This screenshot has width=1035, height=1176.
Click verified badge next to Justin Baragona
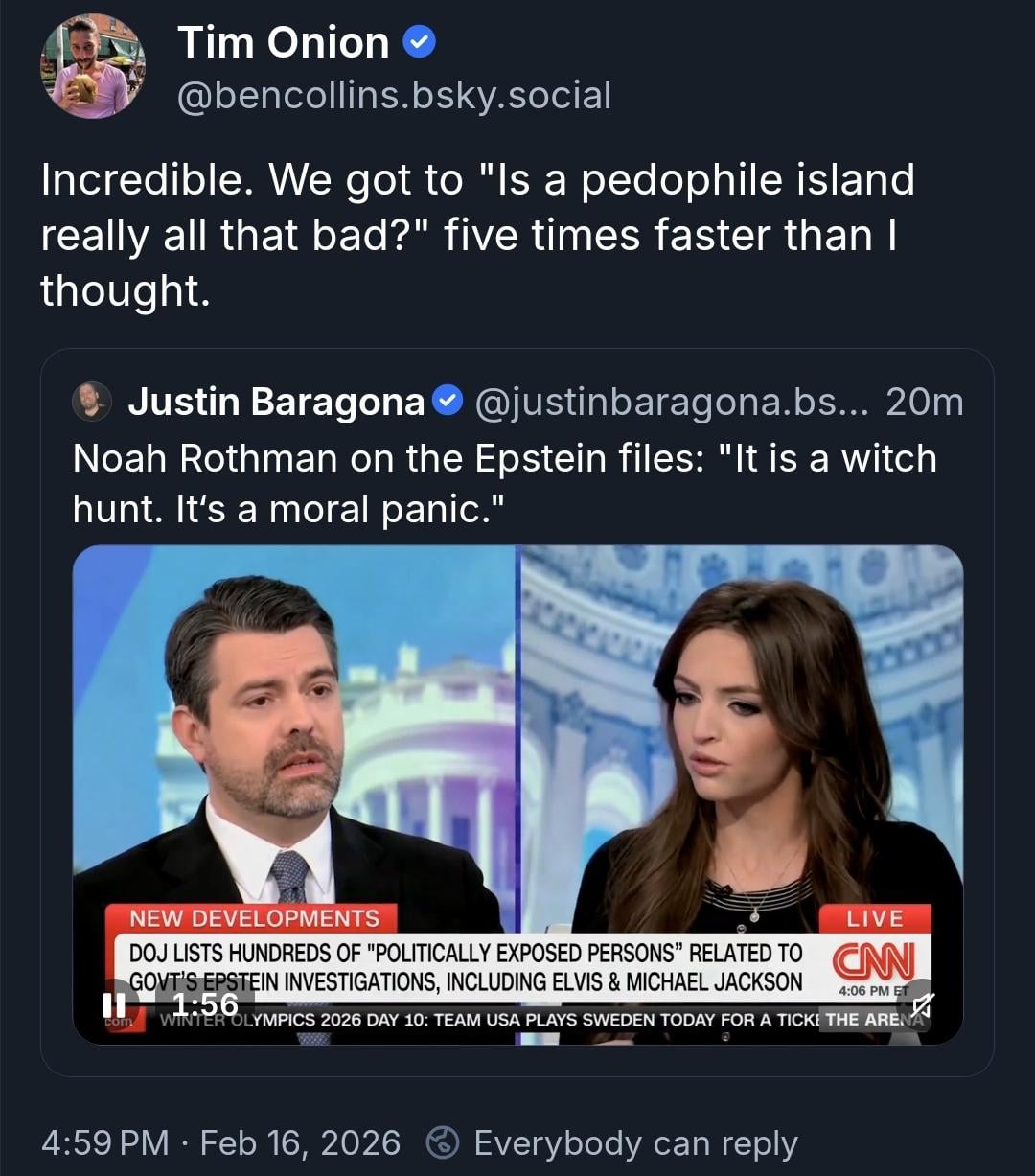tap(447, 401)
